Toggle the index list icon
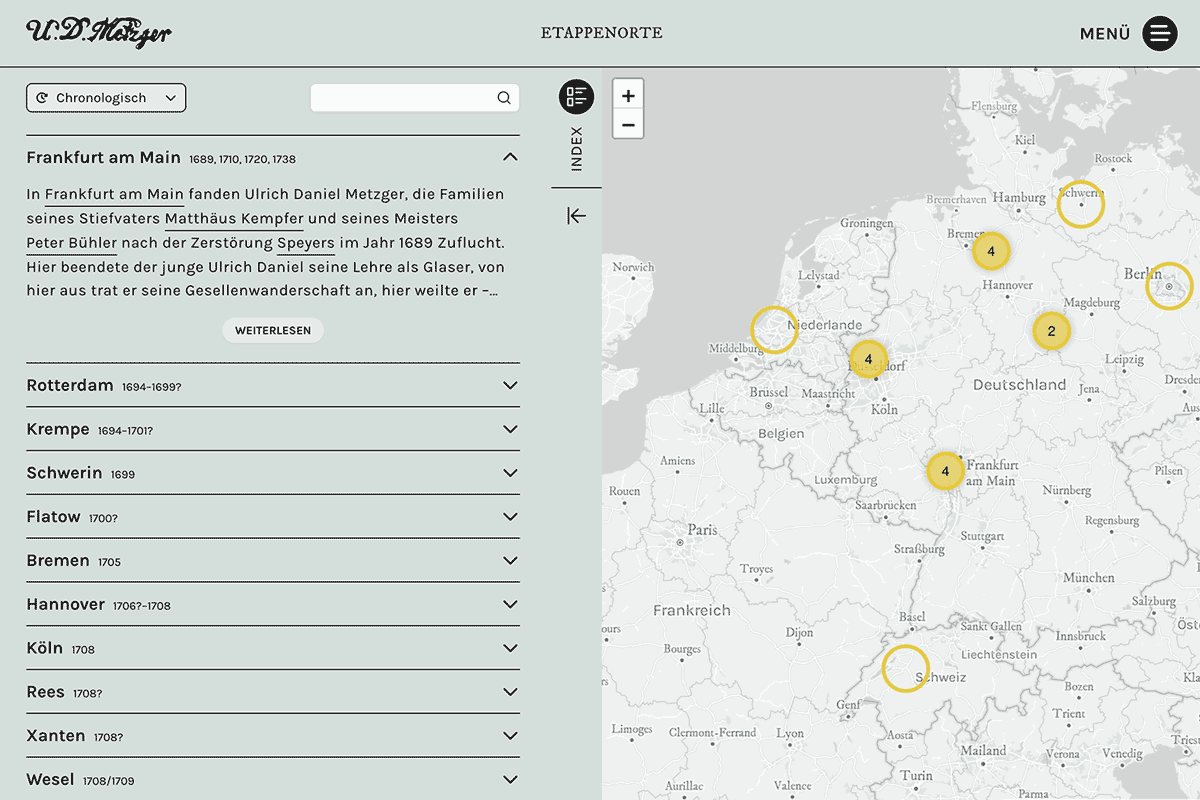 [576, 97]
